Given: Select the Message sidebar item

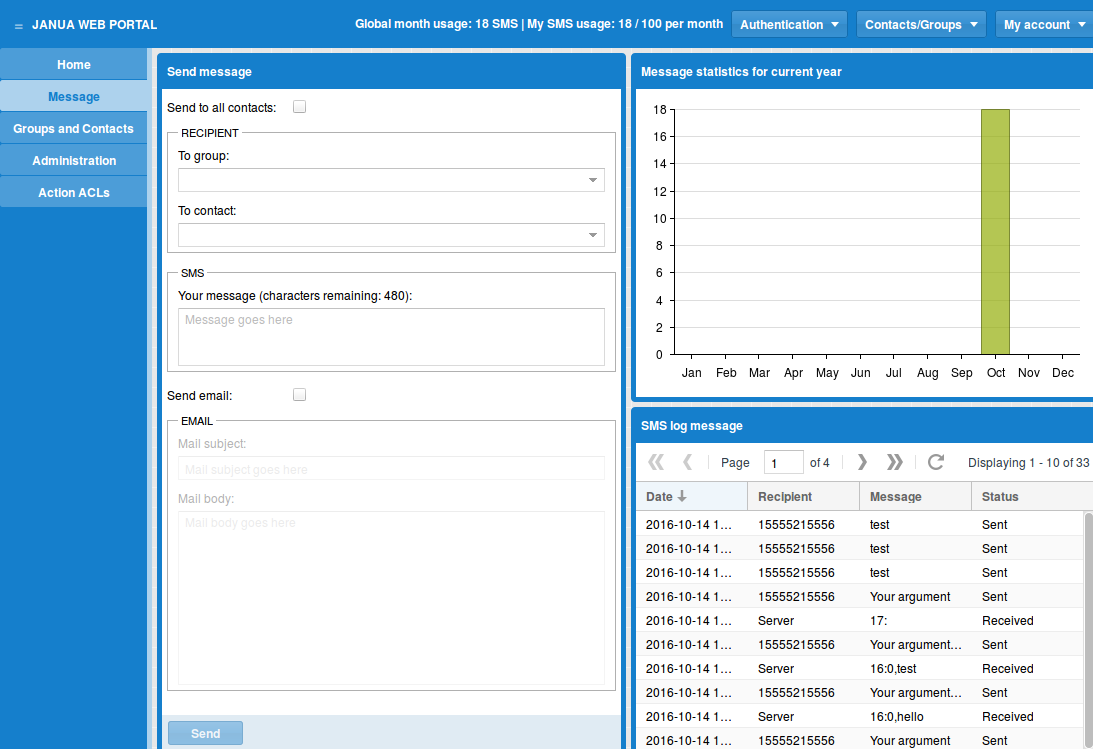Looking at the screenshot, I should (x=74, y=97).
